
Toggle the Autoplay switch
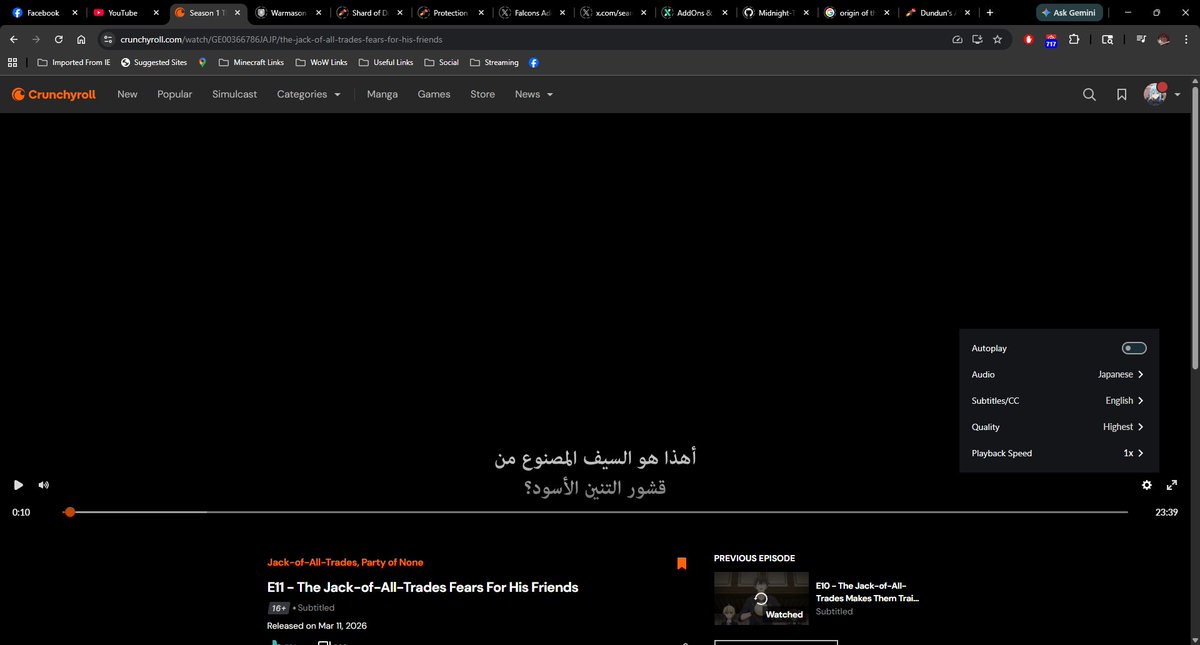point(1134,348)
